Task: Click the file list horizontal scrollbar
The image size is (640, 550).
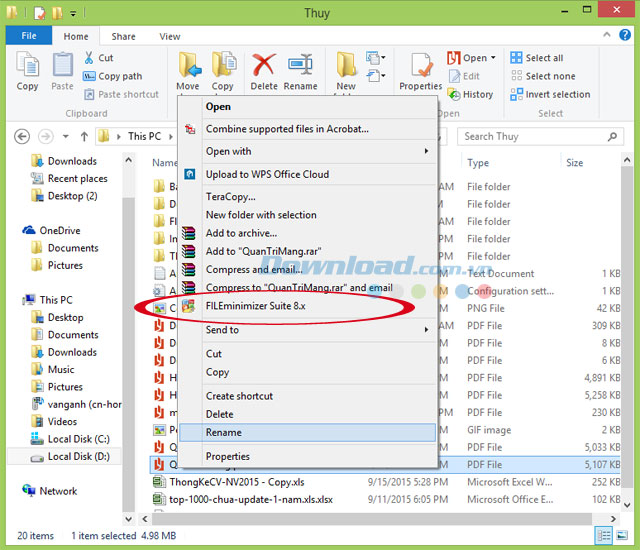Action: (371, 519)
